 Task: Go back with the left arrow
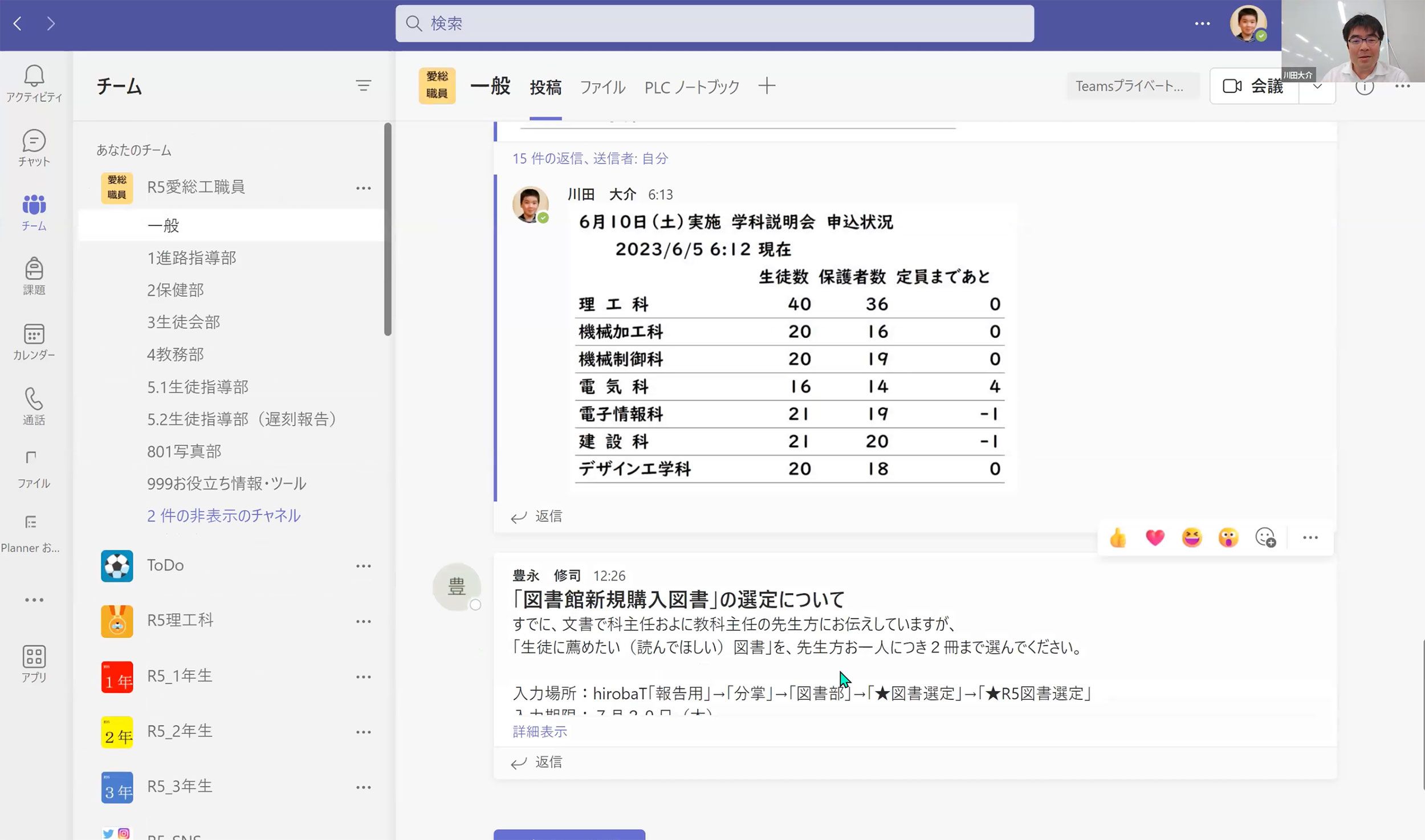[18, 23]
